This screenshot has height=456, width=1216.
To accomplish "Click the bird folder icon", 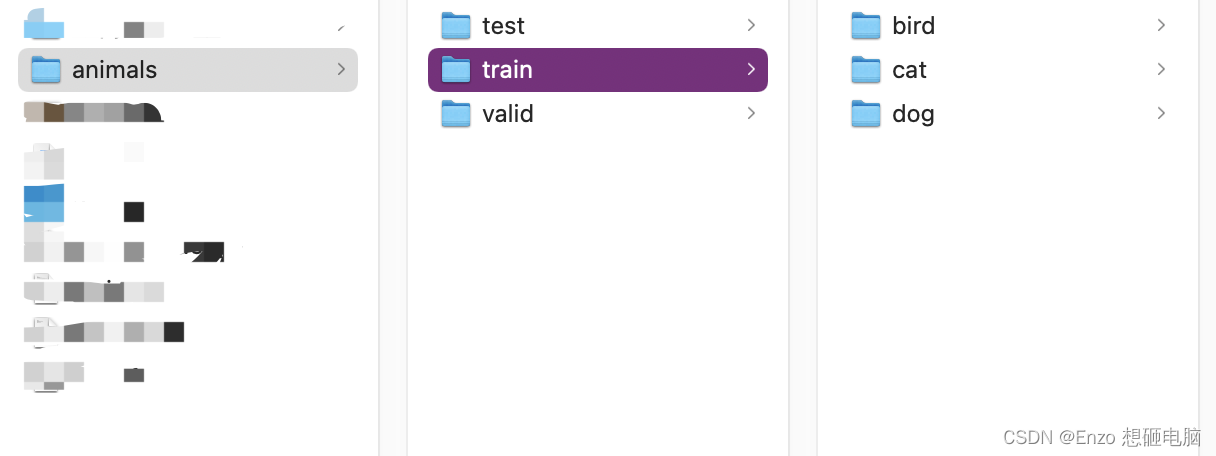I will coord(866,25).
